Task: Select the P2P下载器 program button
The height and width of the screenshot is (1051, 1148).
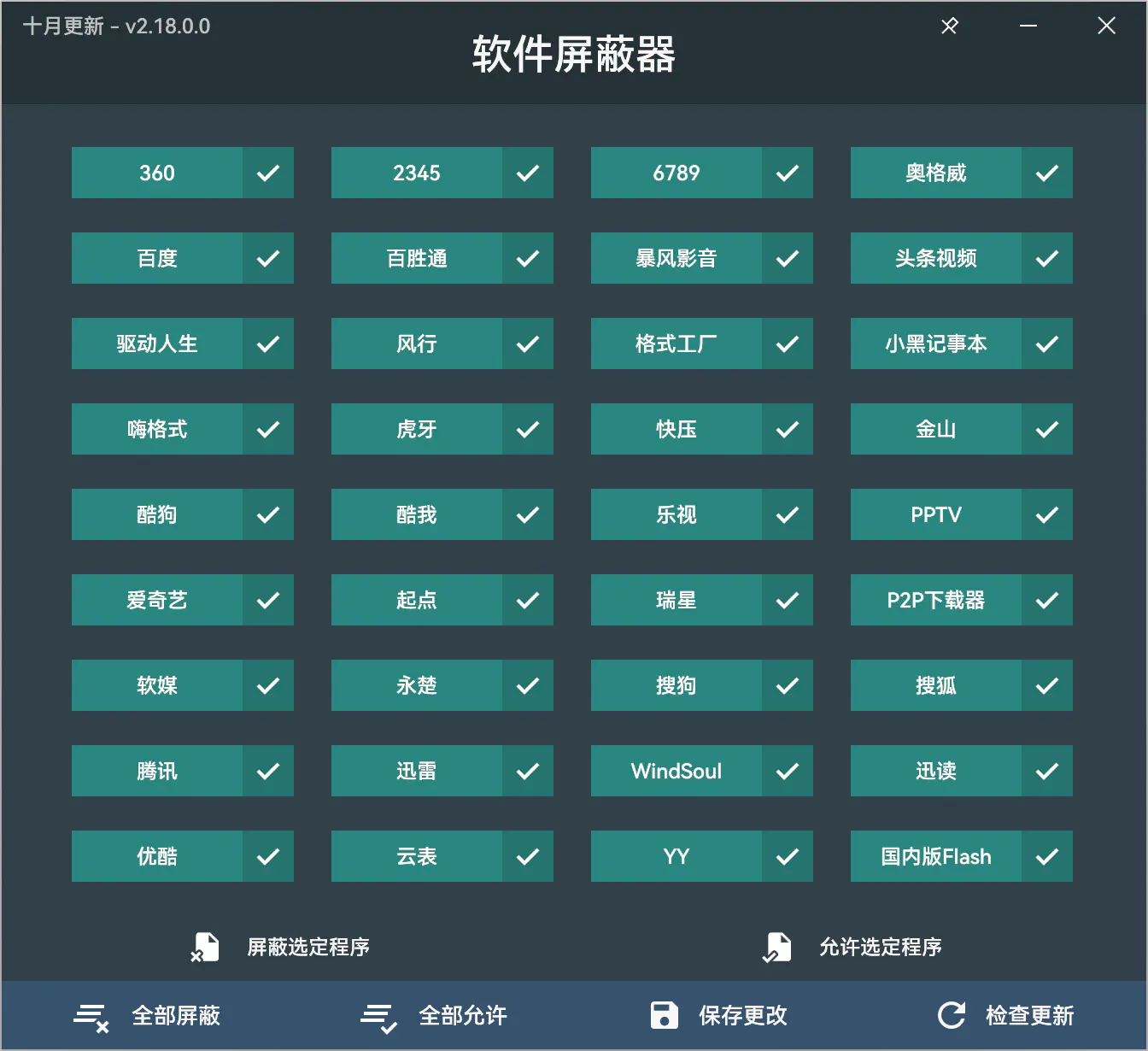Action: [x=936, y=600]
